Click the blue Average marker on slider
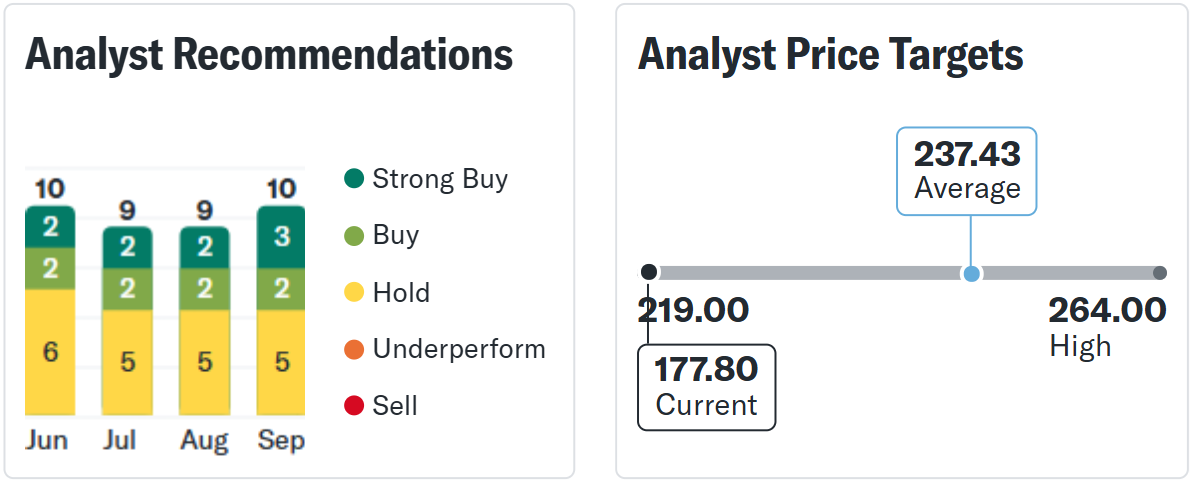The height and width of the screenshot is (485, 1196). [x=970, y=273]
